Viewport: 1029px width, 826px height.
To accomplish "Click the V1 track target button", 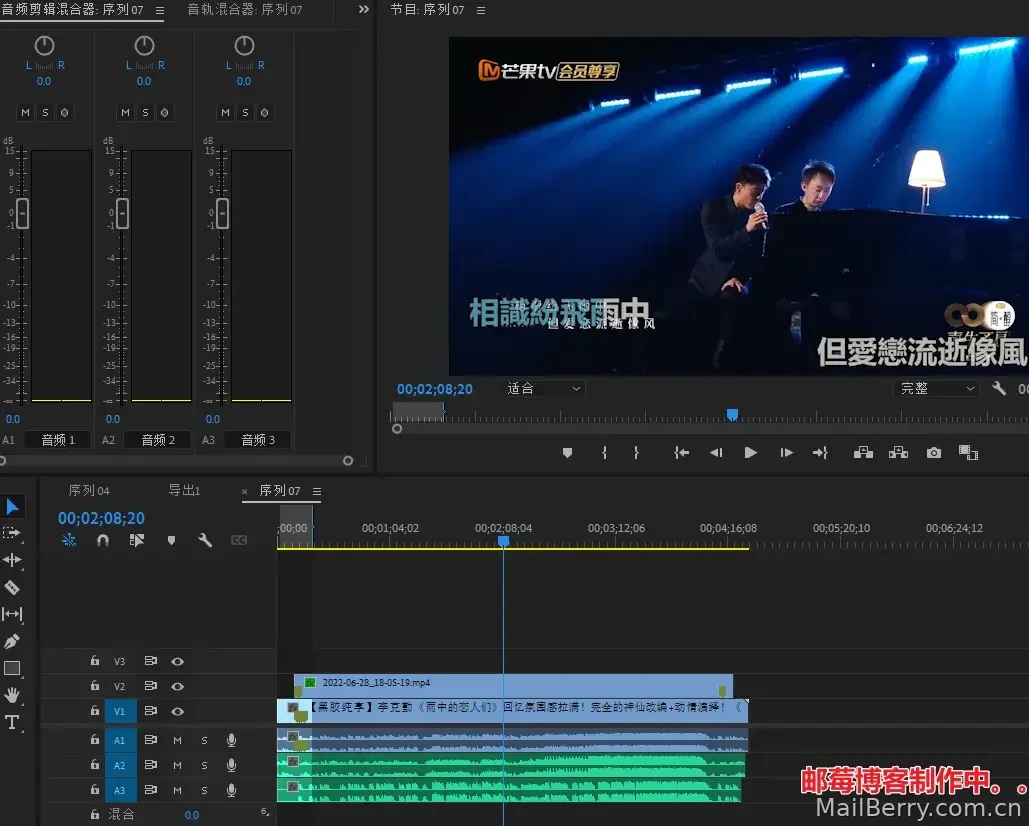I will tap(119, 711).
